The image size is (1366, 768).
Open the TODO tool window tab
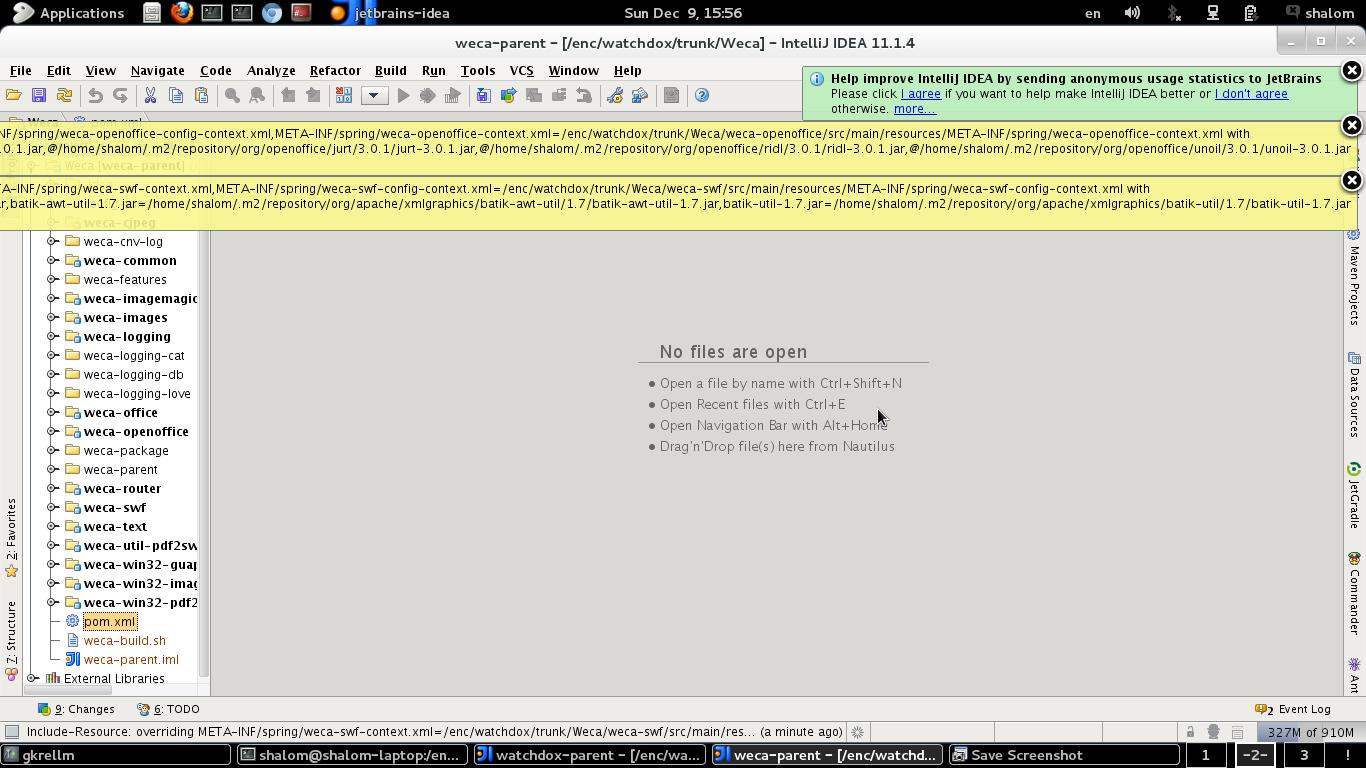168,709
